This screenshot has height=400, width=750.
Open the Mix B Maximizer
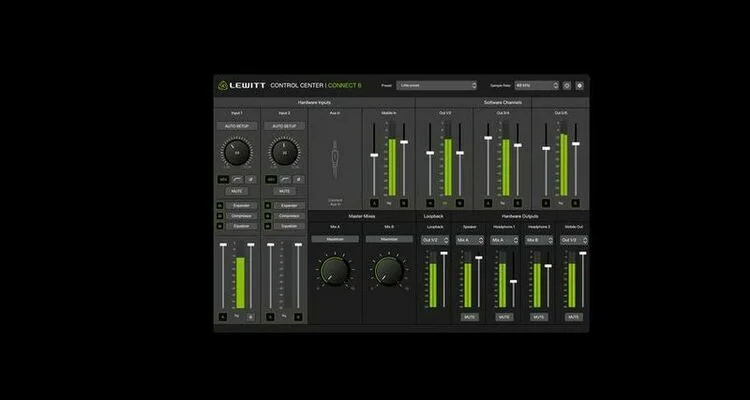pyautogui.click(x=389, y=239)
